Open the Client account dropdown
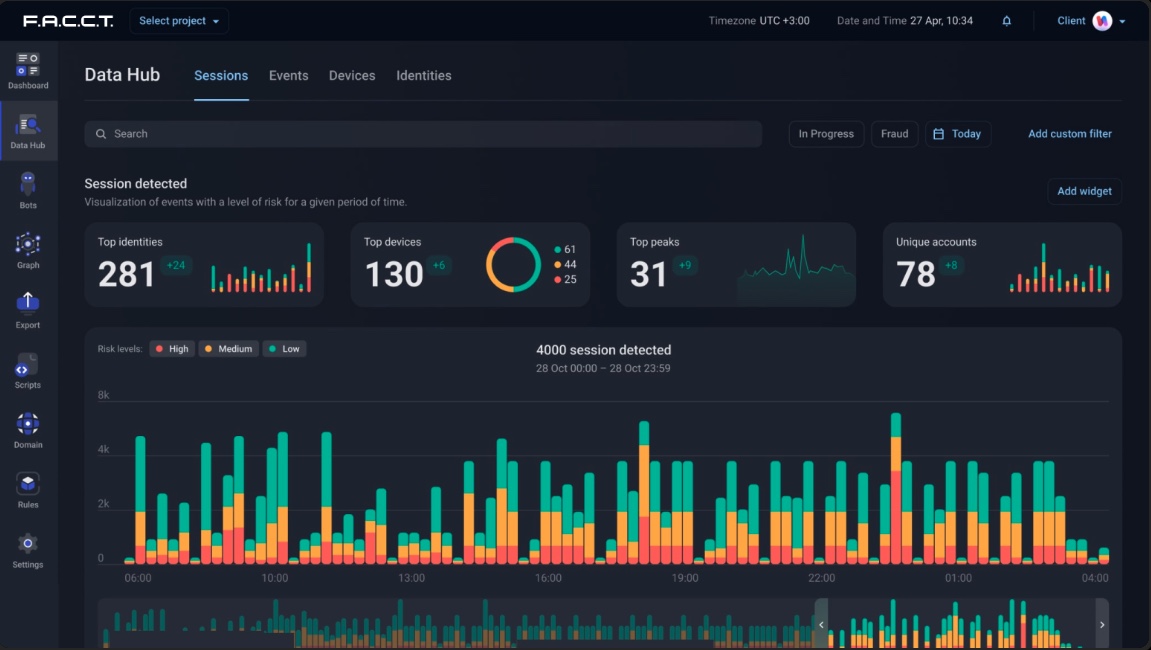 (1091, 21)
